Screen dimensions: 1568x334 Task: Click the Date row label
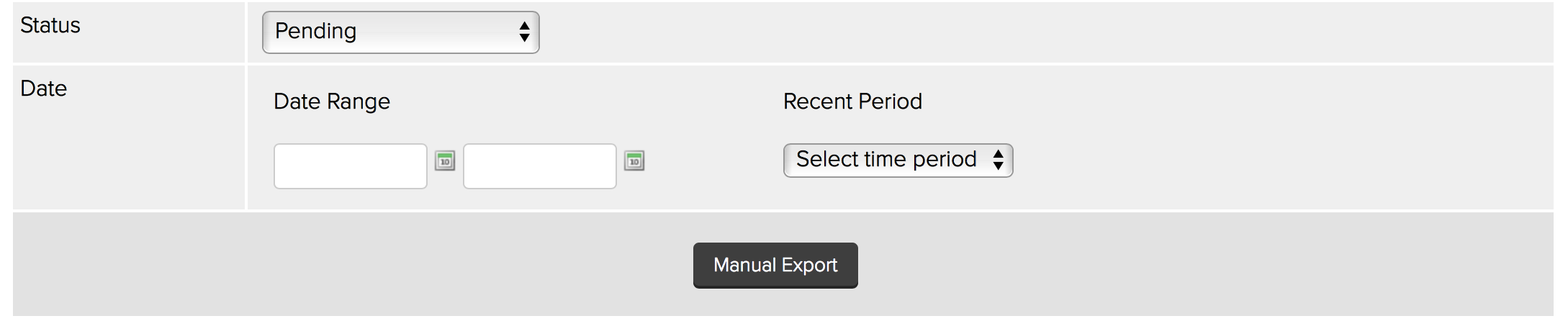(44, 89)
